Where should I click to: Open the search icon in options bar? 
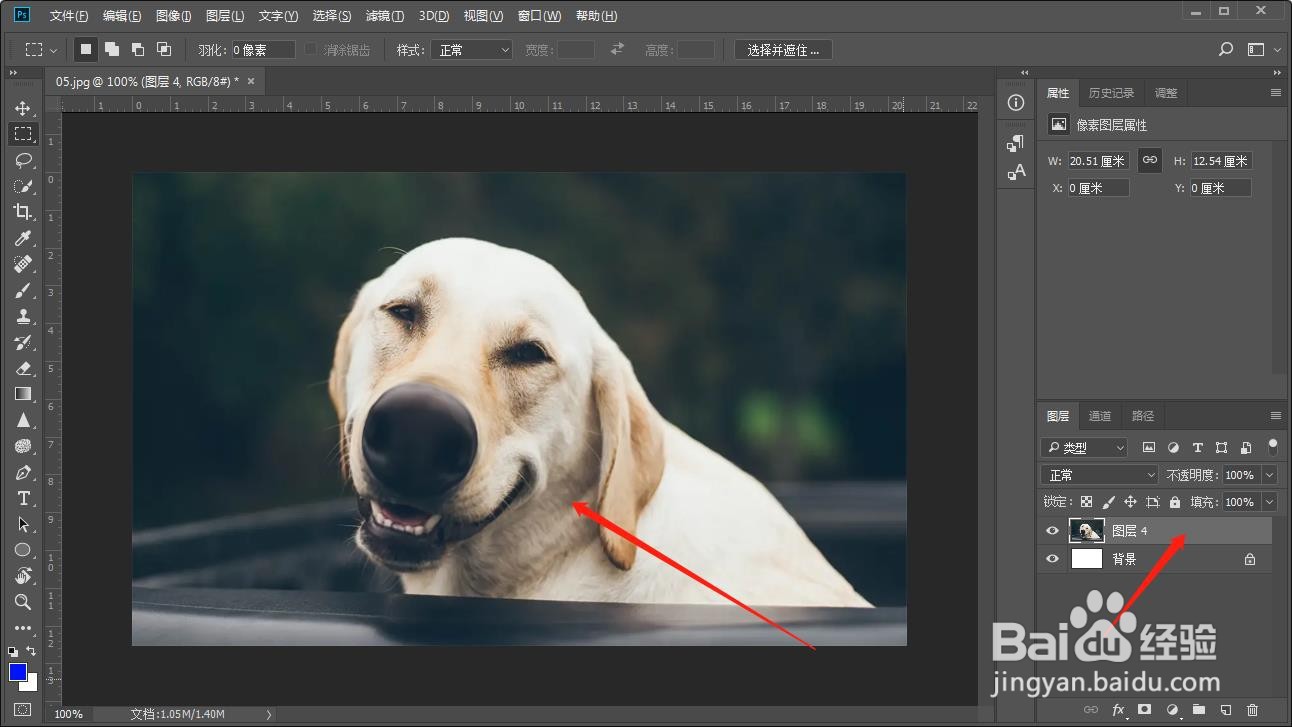coord(1226,49)
